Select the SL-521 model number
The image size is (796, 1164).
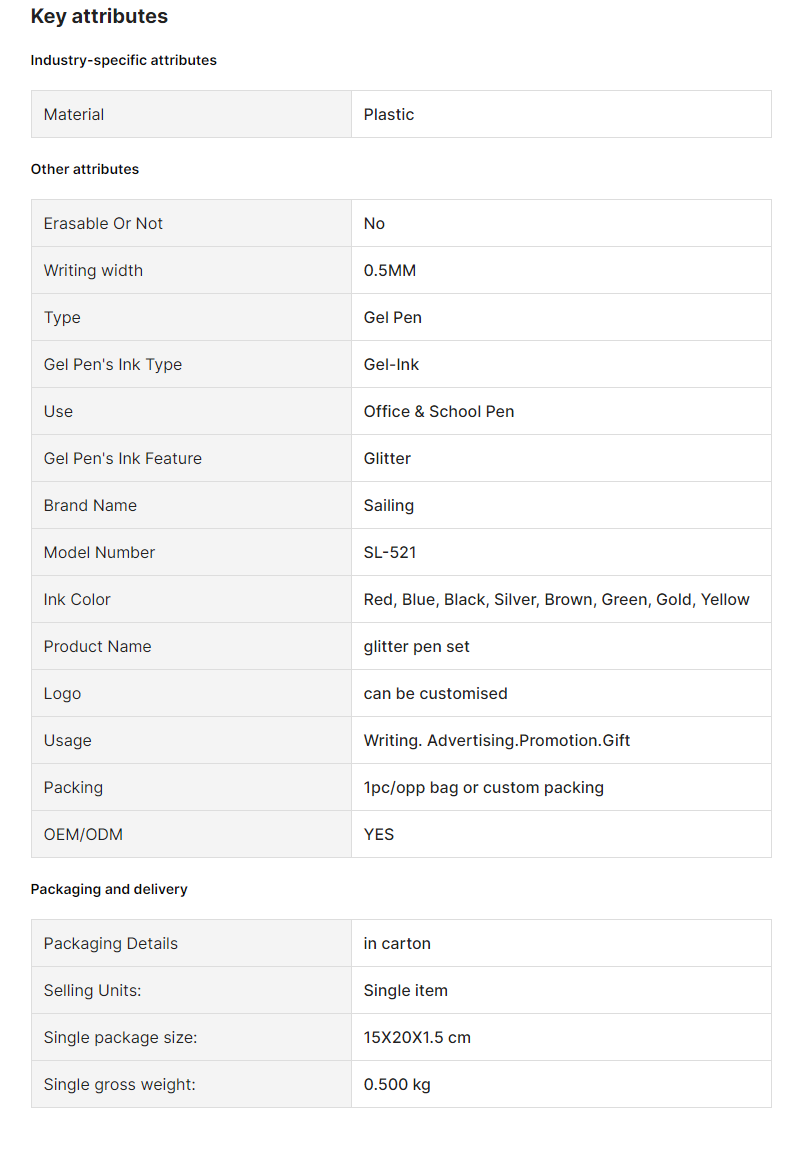(390, 552)
